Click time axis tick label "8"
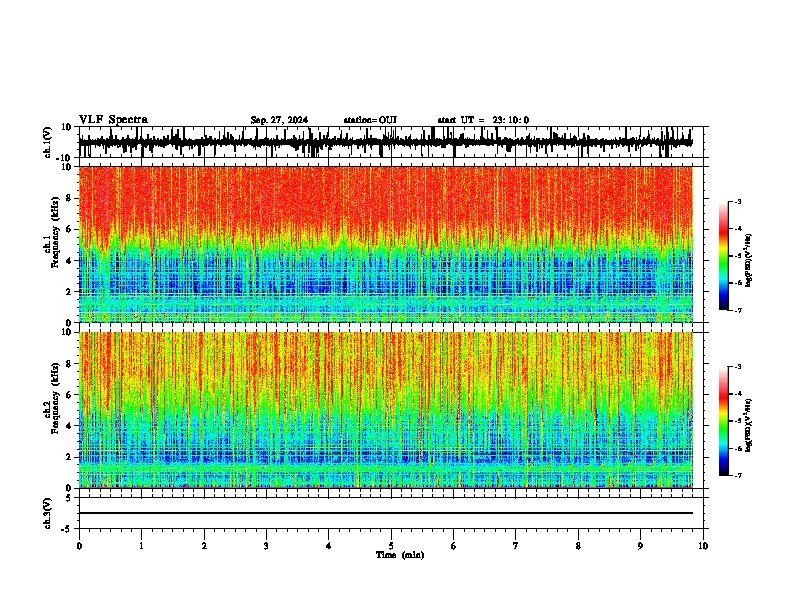 point(578,546)
